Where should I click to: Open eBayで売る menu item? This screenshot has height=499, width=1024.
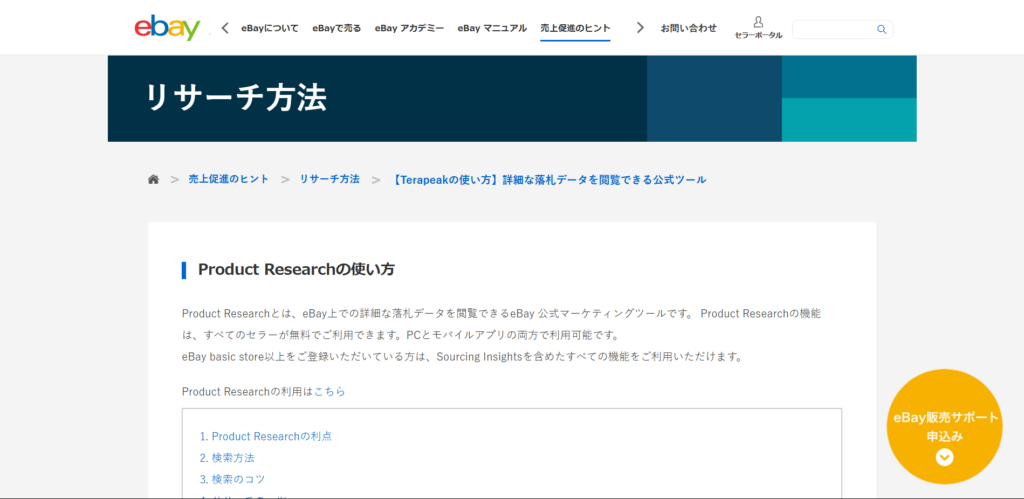(336, 28)
